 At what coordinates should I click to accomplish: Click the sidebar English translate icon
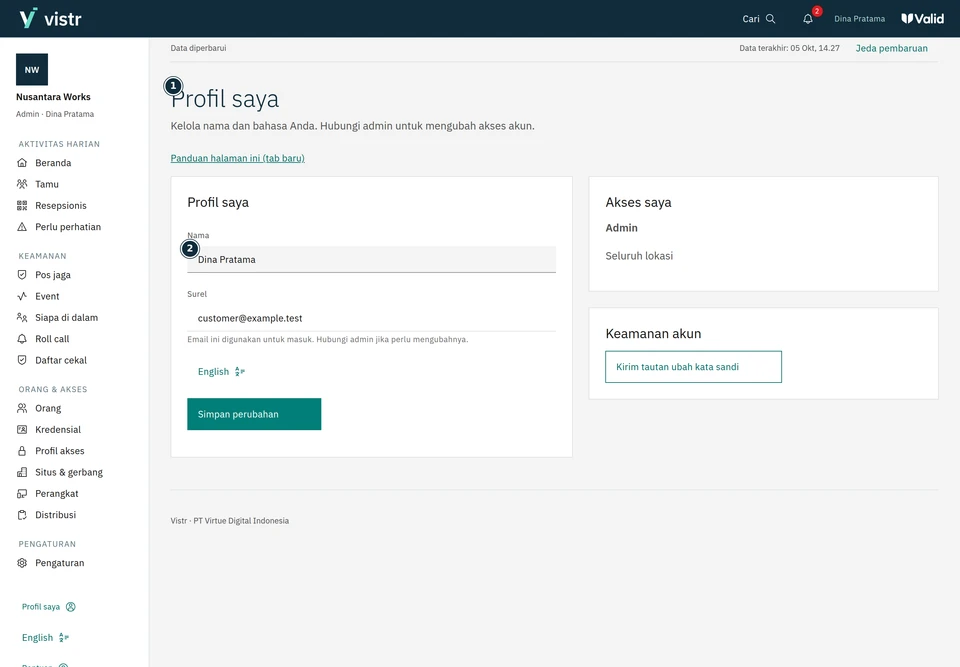(x=64, y=638)
